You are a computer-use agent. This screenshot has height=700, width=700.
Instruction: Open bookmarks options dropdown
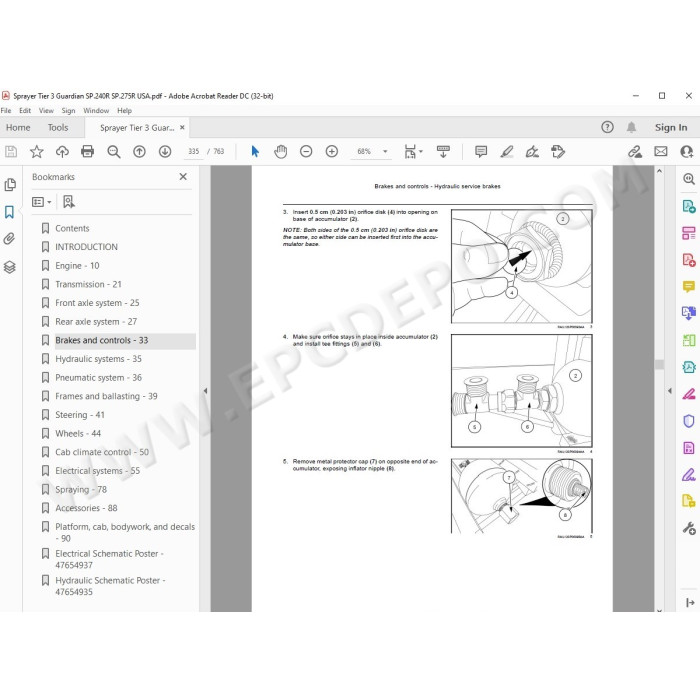click(42, 202)
